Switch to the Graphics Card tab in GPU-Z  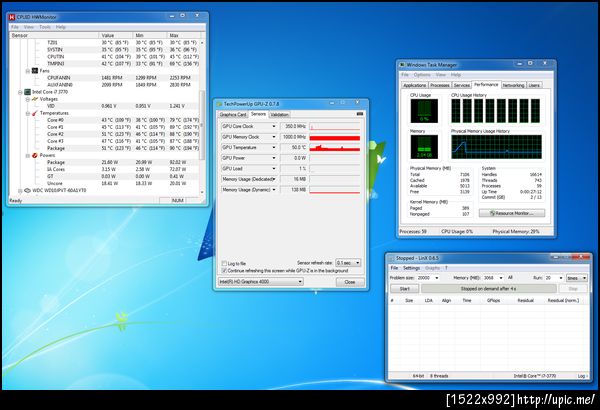[x=233, y=115]
